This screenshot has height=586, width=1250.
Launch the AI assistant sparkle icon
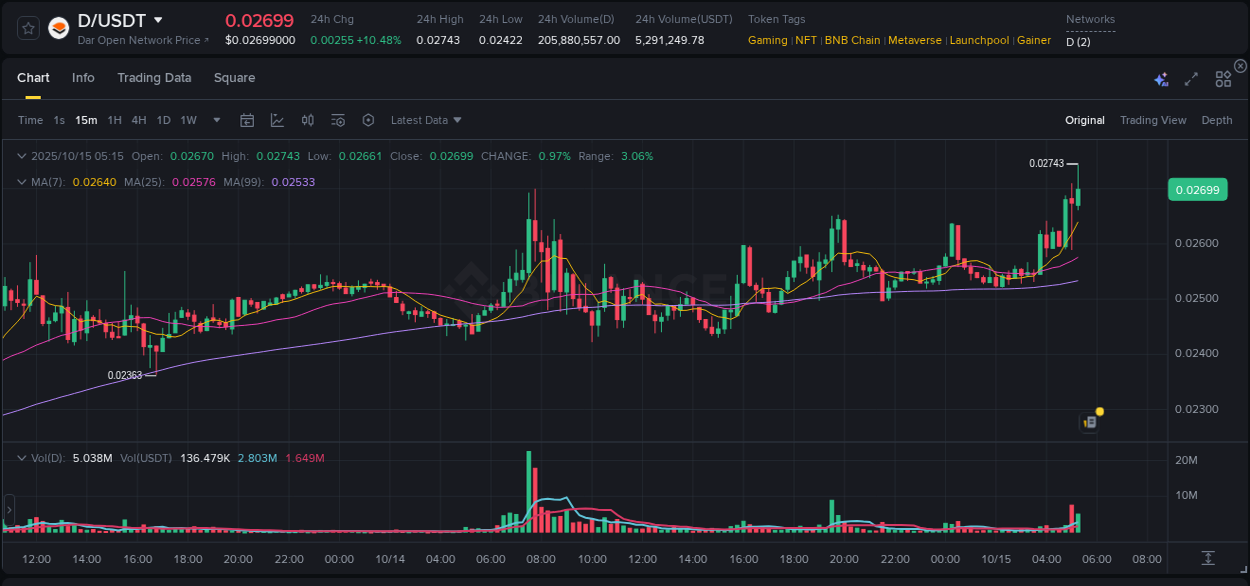pyautogui.click(x=1161, y=79)
